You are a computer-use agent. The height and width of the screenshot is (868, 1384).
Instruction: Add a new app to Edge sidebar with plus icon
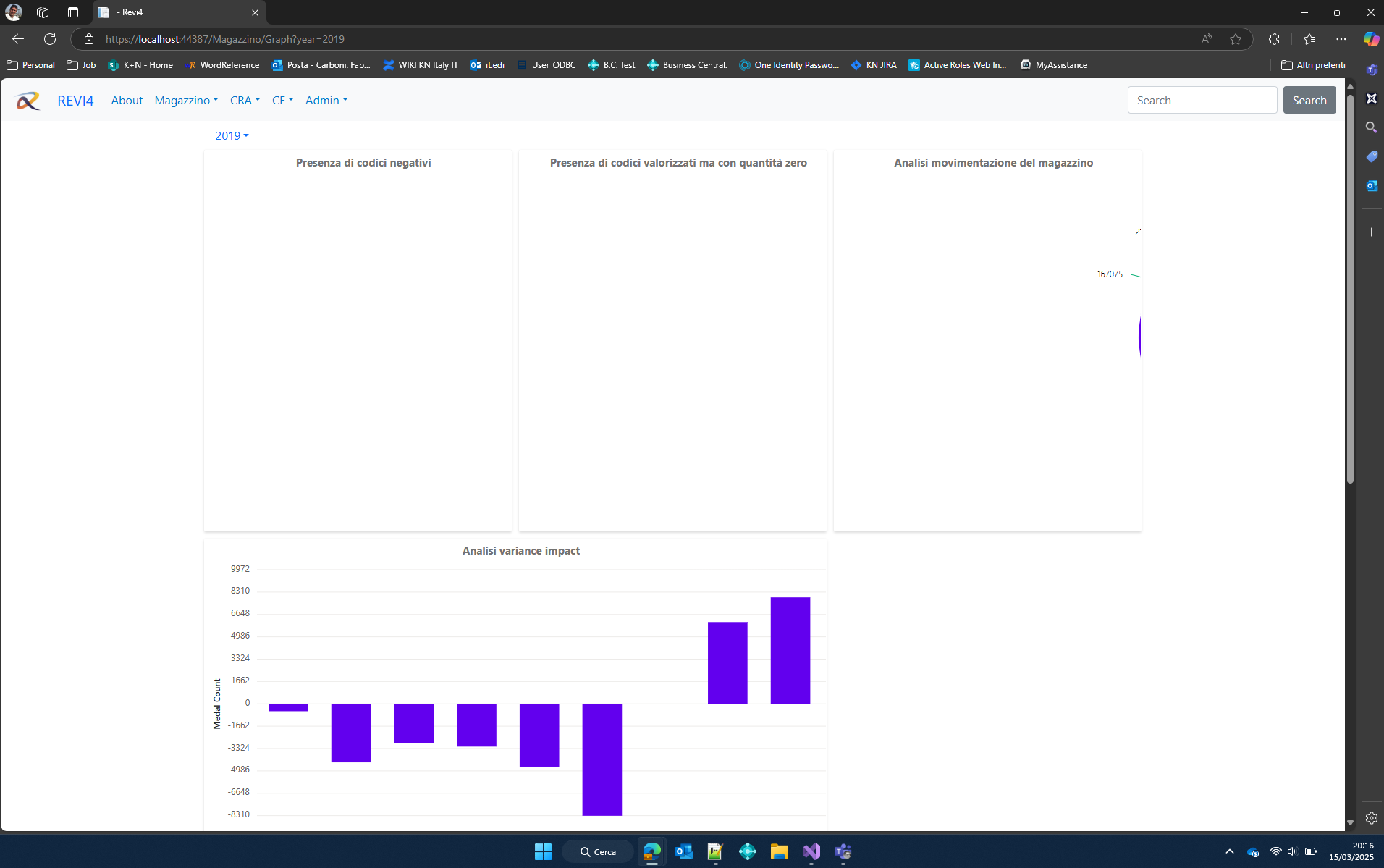(1372, 232)
